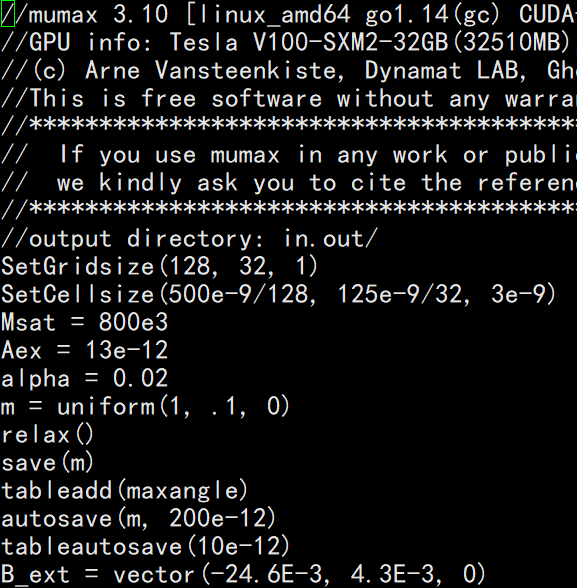Click the Aex = 13e-12 line

tap(85, 351)
